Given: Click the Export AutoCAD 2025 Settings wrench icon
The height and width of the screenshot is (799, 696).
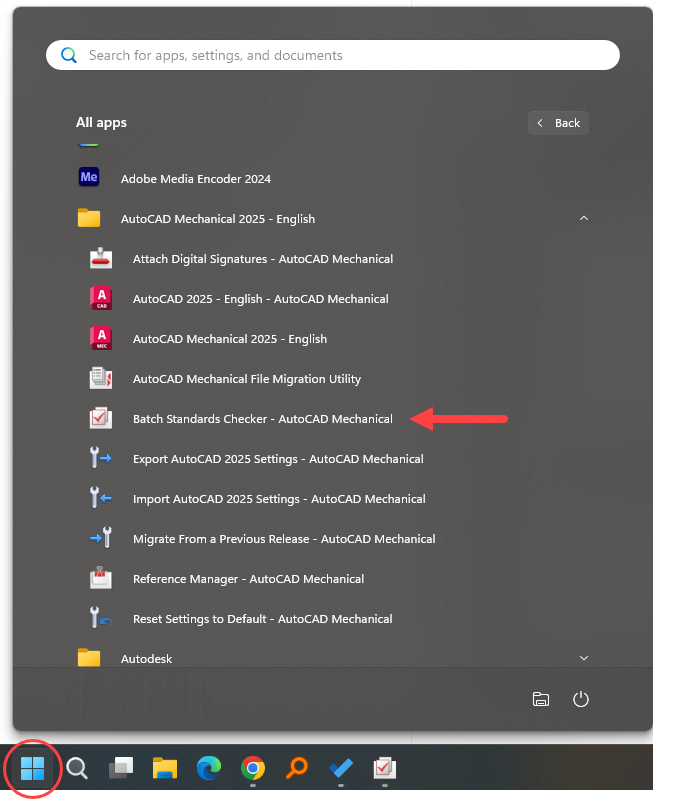Looking at the screenshot, I should pos(100,458).
